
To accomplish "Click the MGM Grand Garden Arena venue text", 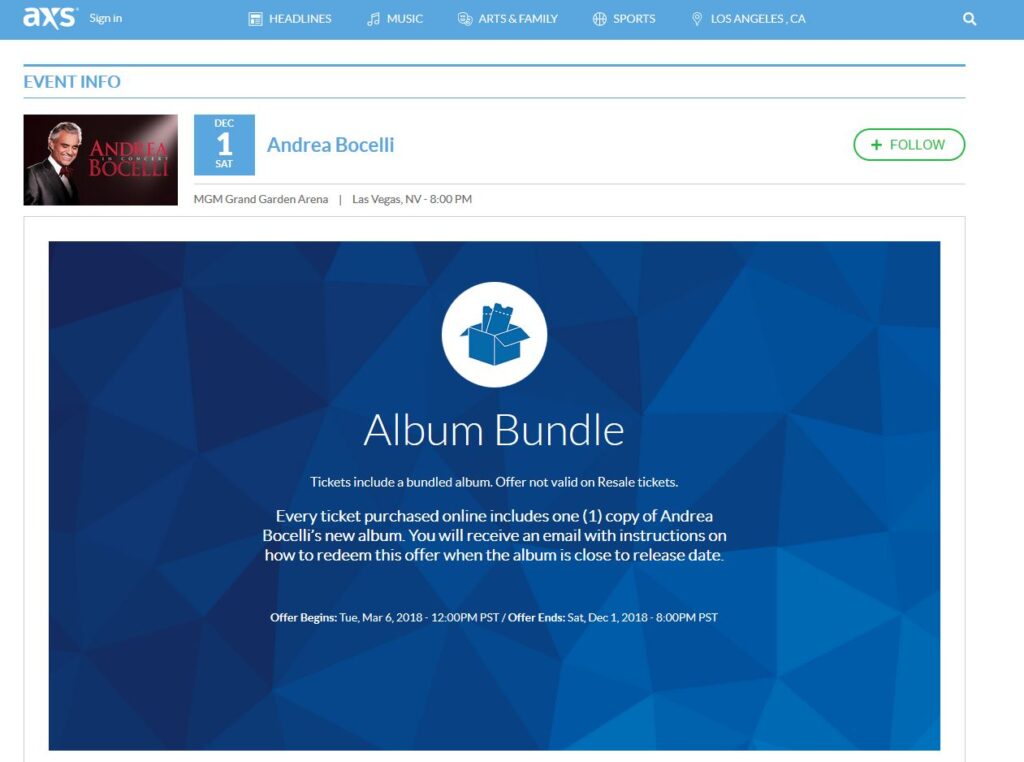I will pos(261,199).
